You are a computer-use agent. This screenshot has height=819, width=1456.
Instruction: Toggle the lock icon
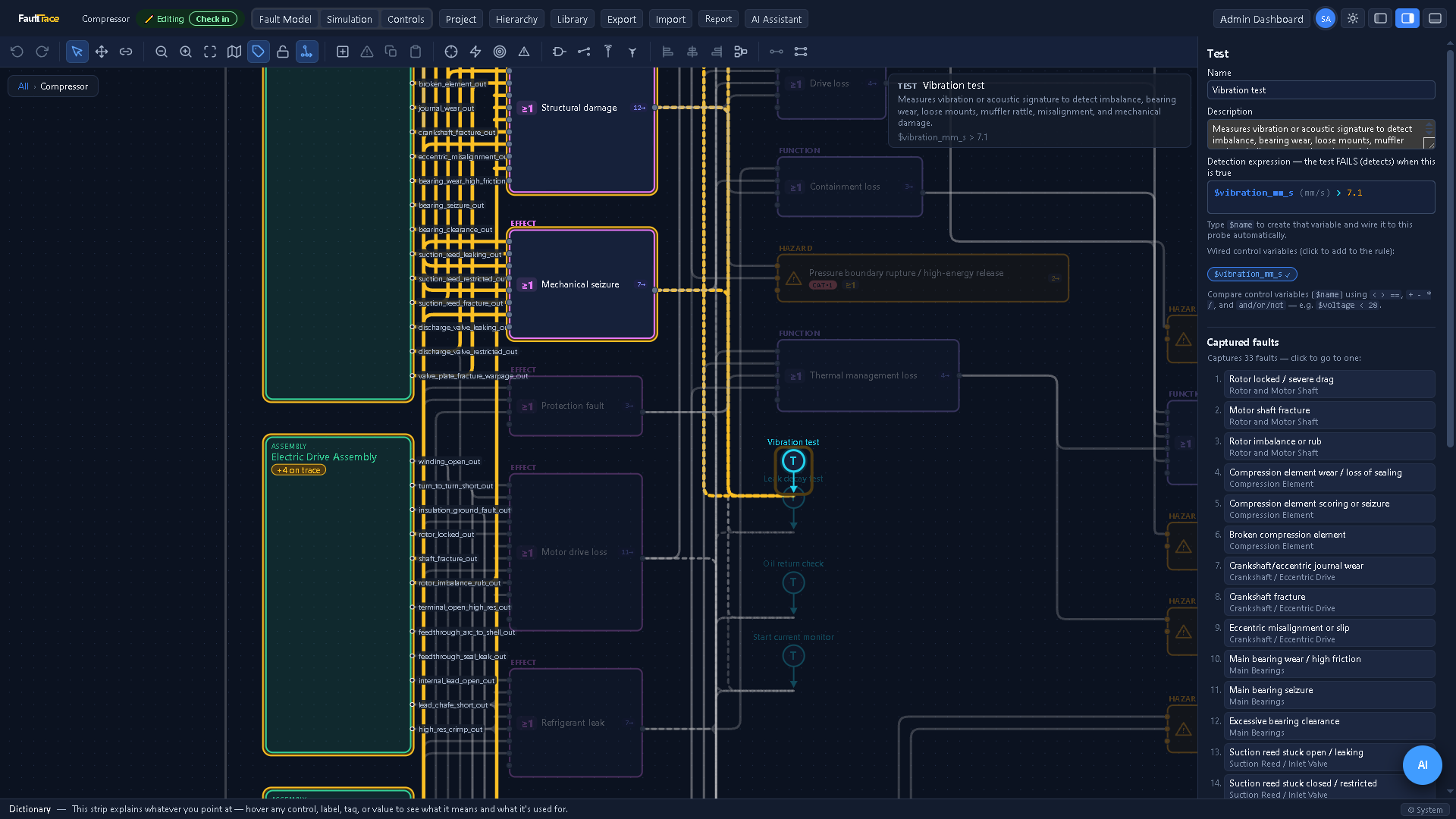283,52
